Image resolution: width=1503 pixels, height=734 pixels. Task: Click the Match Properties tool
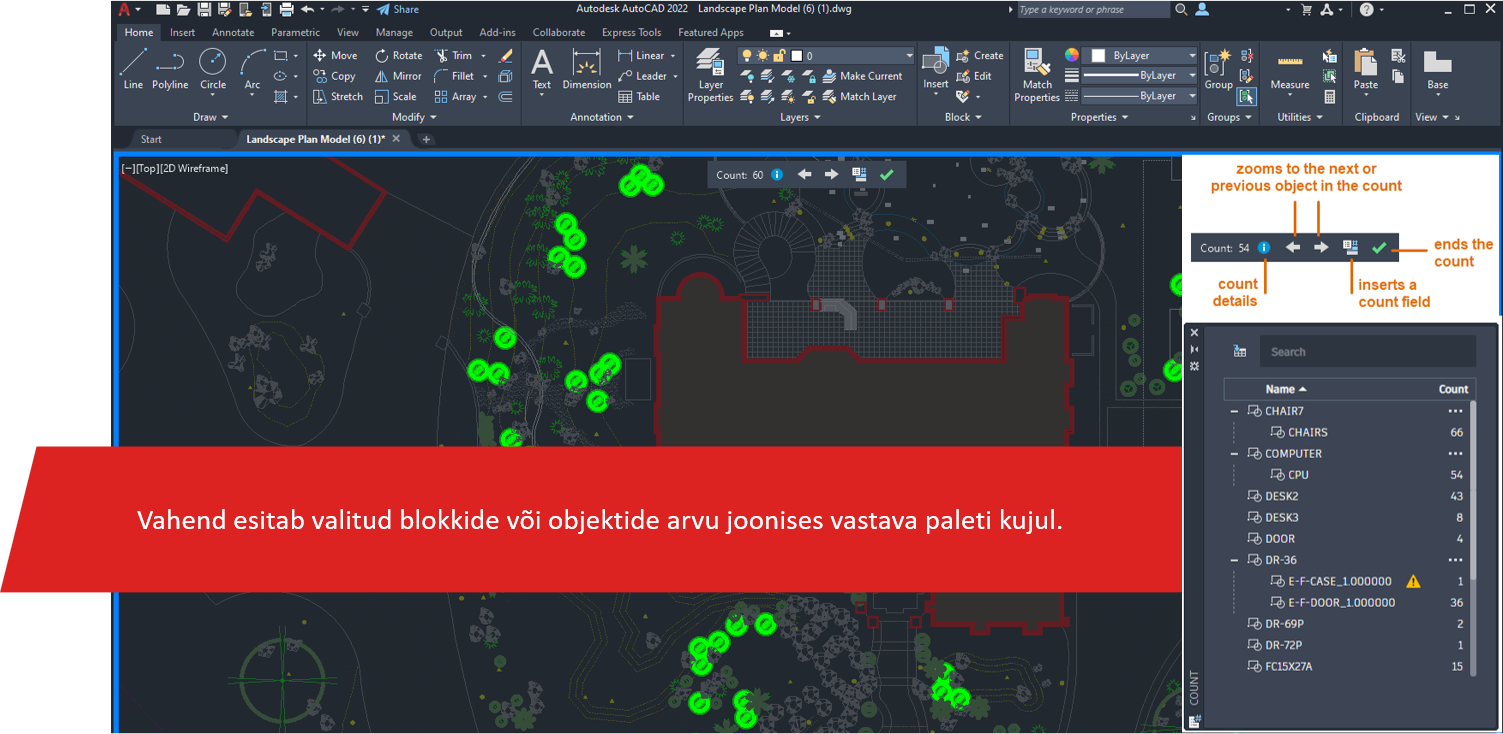(x=1037, y=76)
